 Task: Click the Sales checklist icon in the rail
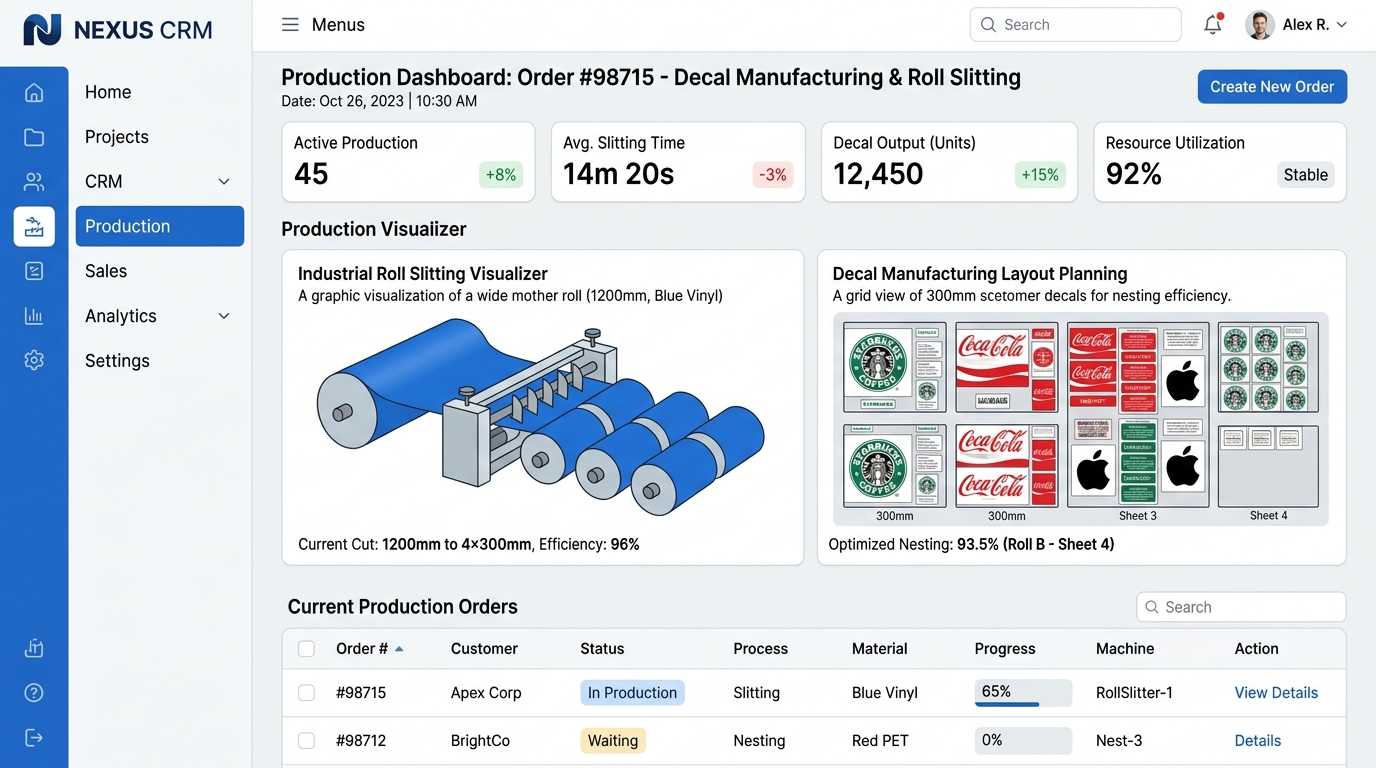pos(34,271)
